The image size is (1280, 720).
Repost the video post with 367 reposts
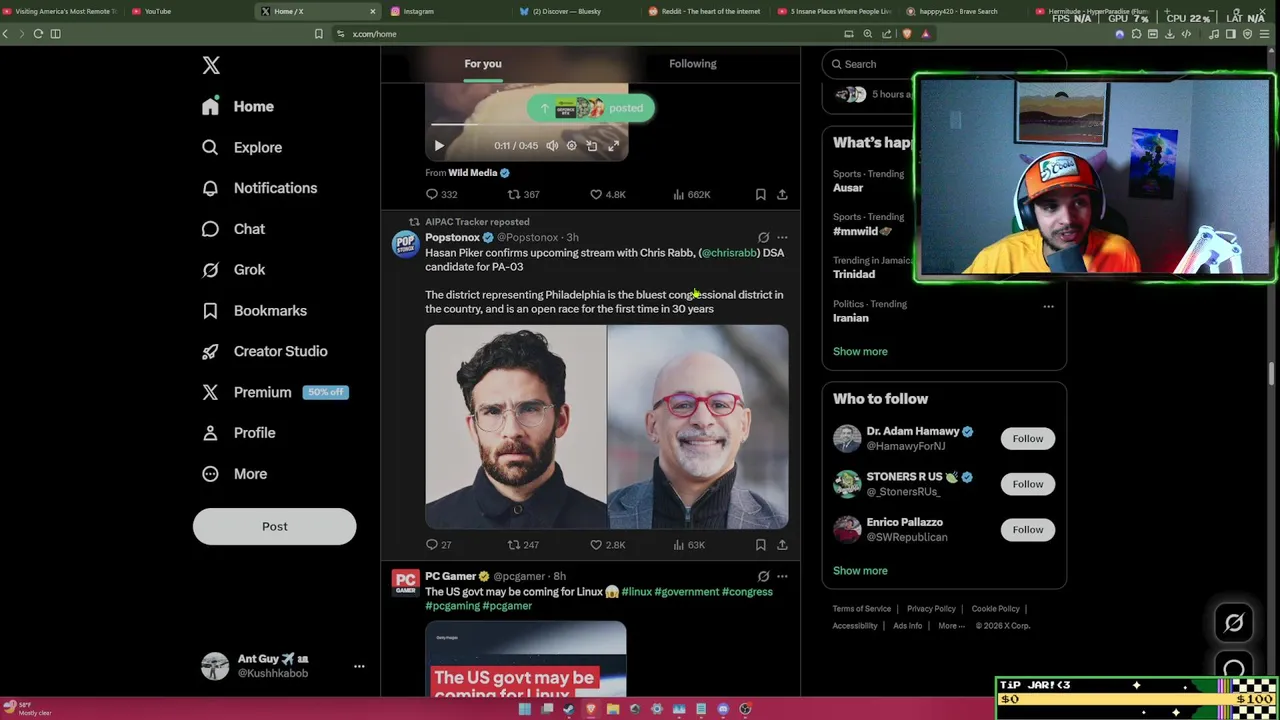523,195
